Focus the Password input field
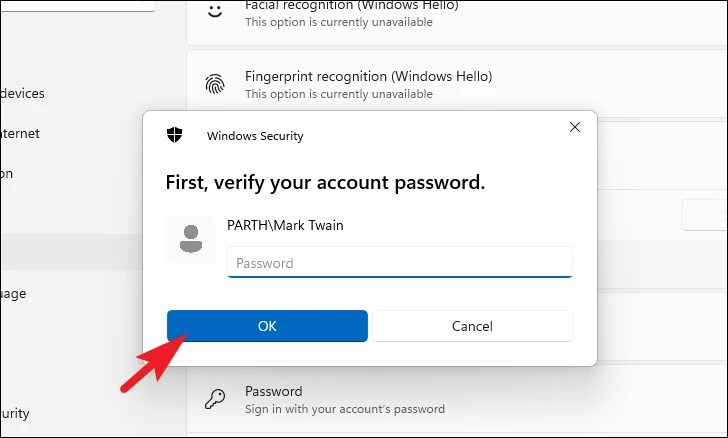 click(x=400, y=262)
